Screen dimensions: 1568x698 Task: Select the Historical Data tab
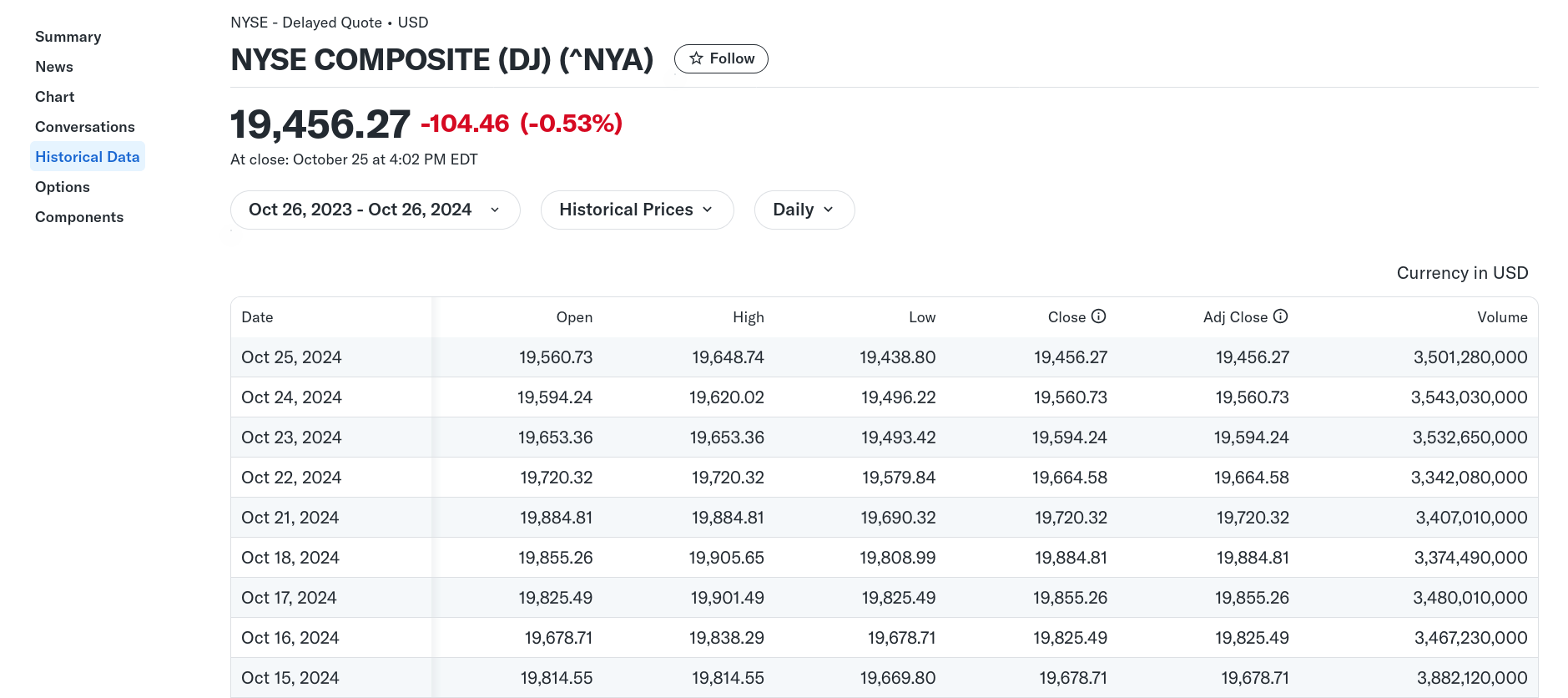pos(88,157)
